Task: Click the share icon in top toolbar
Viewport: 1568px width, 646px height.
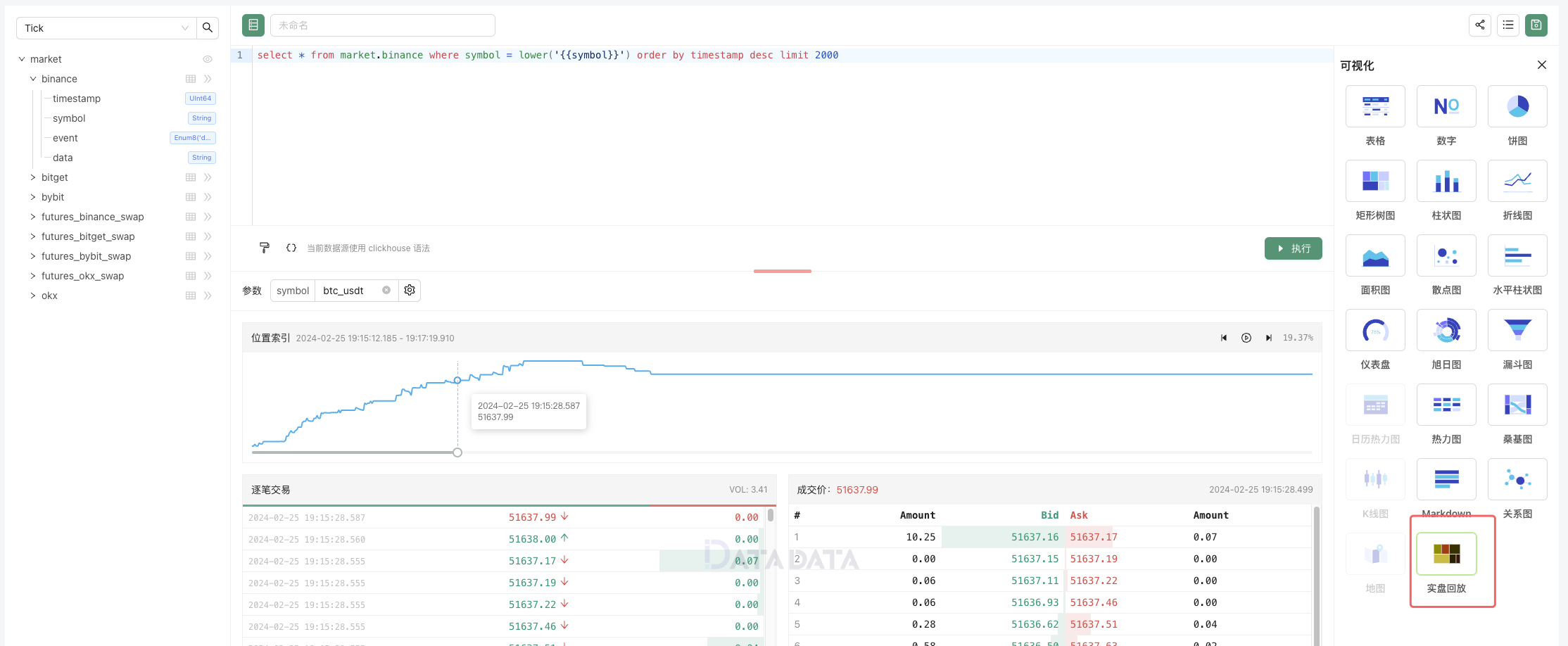Action: (1479, 25)
